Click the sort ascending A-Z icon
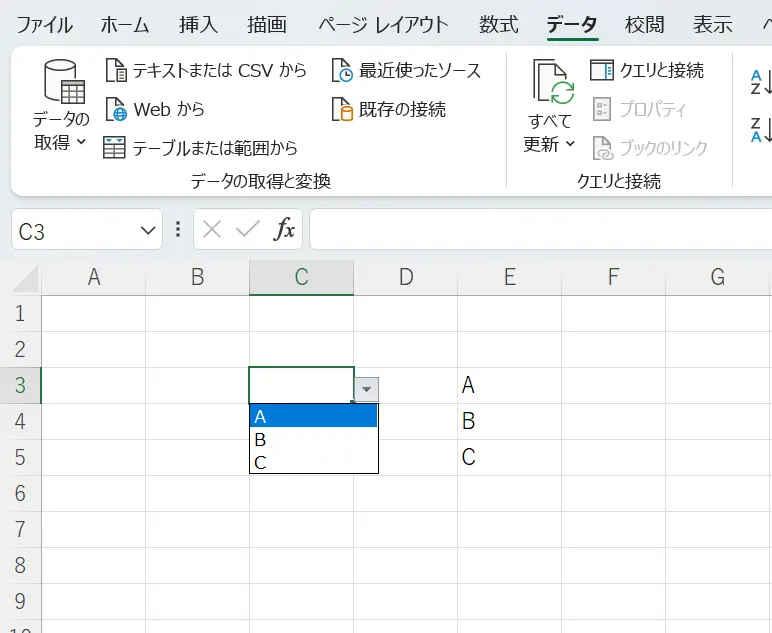The width and height of the screenshot is (772, 633). (x=759, y=82)
